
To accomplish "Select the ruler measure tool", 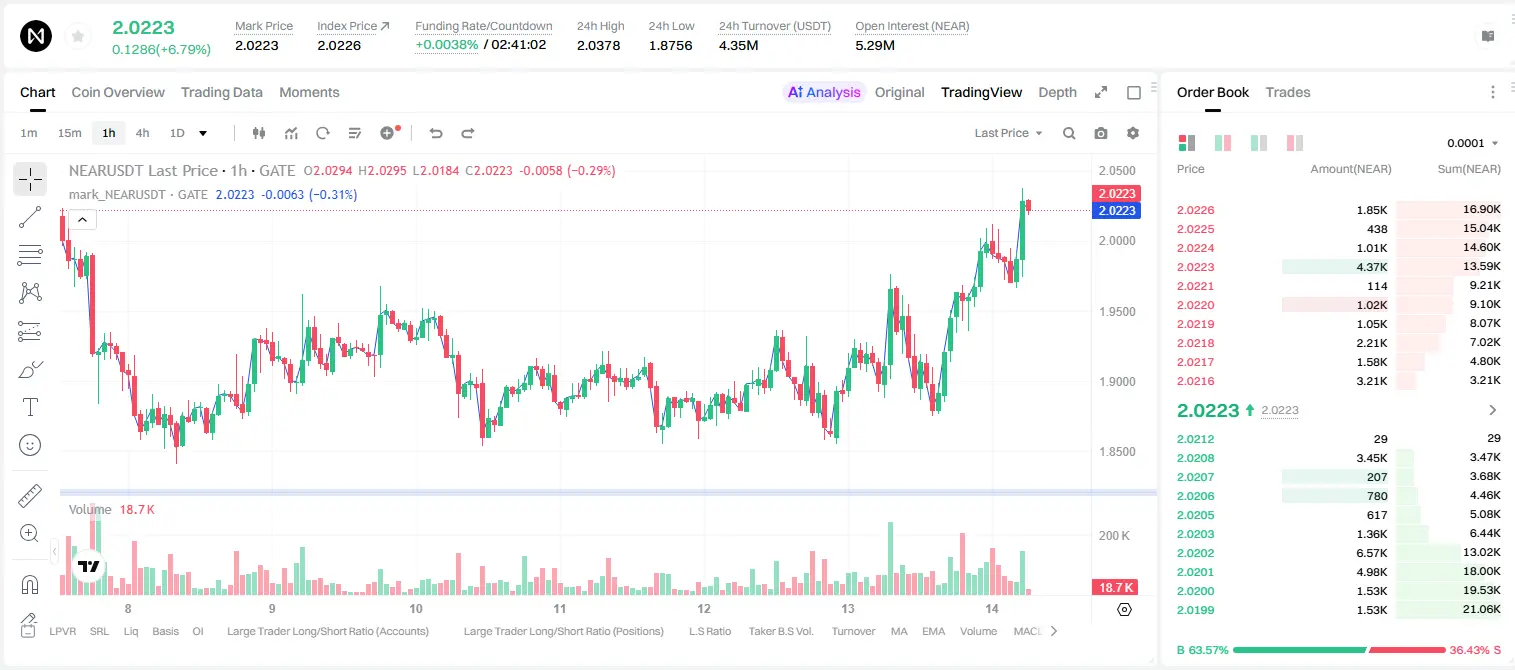I will pyautogui.click(x=30, y=496).
